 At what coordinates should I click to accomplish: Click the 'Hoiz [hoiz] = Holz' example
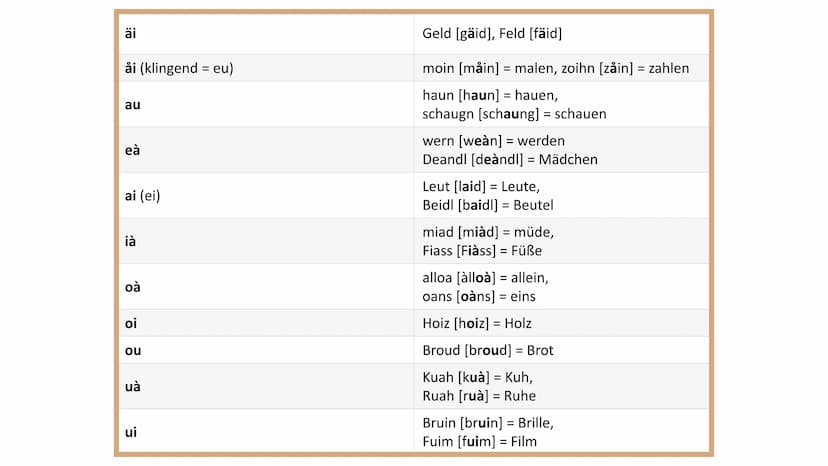pyautogui.click(x=477, y=323)
